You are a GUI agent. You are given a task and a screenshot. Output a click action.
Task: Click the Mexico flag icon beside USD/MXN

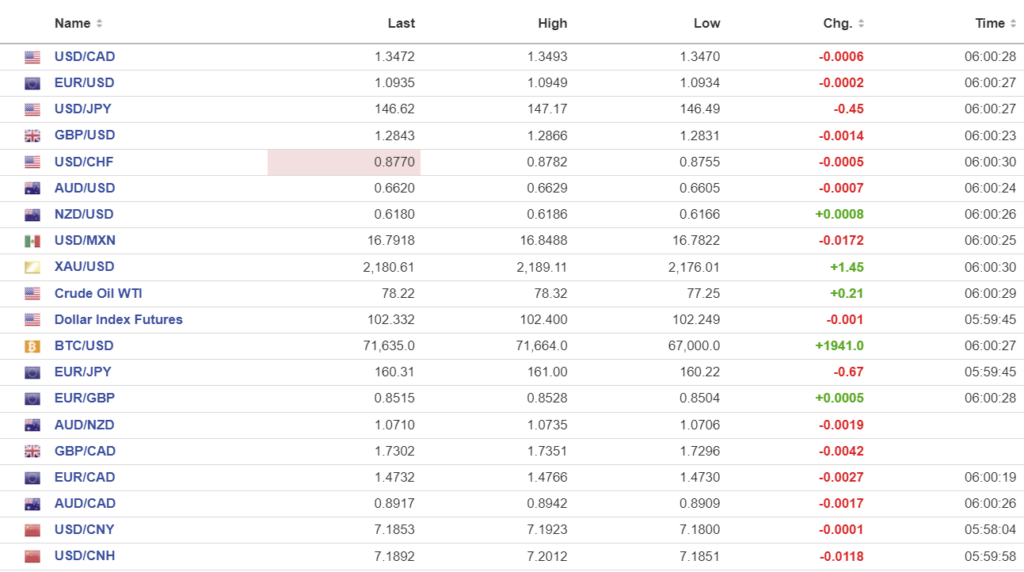tap(32, 241)
